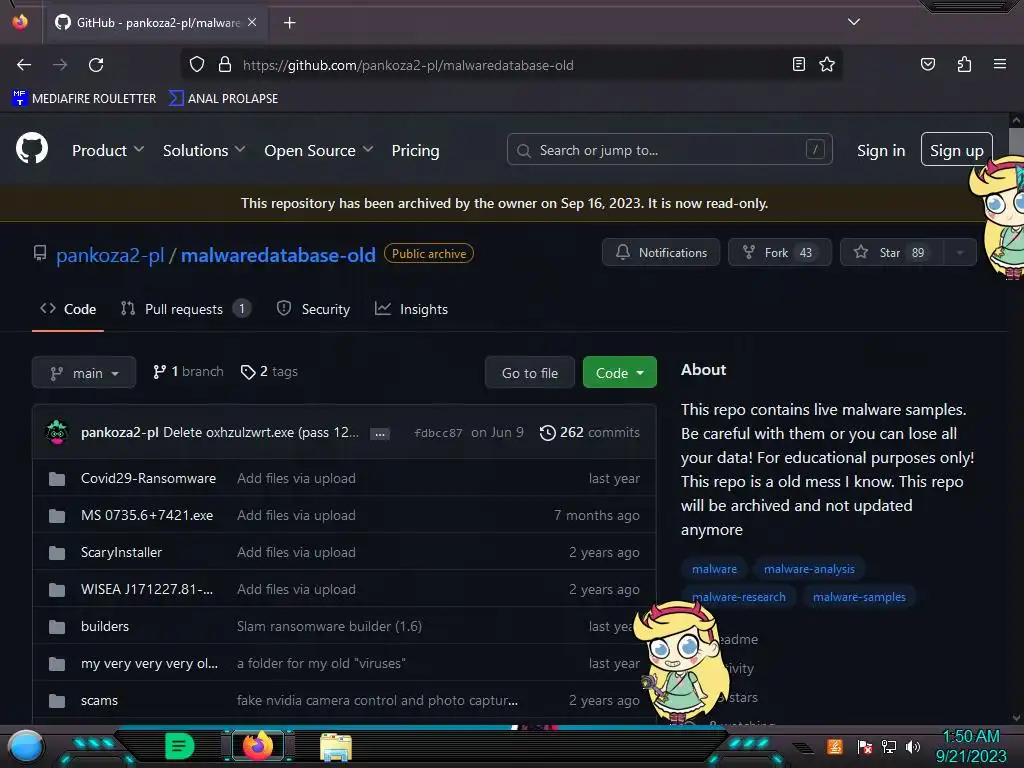Image resolution: width=1024 pixels, height=768 pixels.
Task: Go back to the previous page
Action: (24, 65)
